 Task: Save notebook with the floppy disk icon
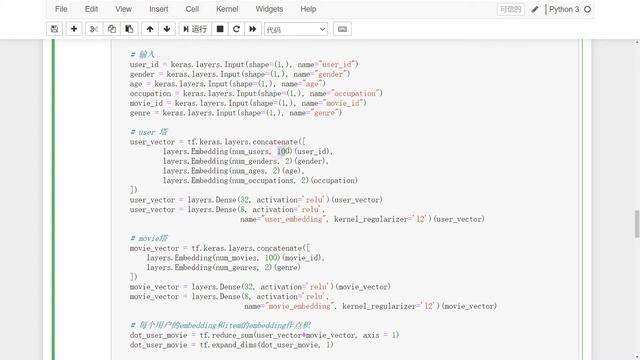[54, 29]
